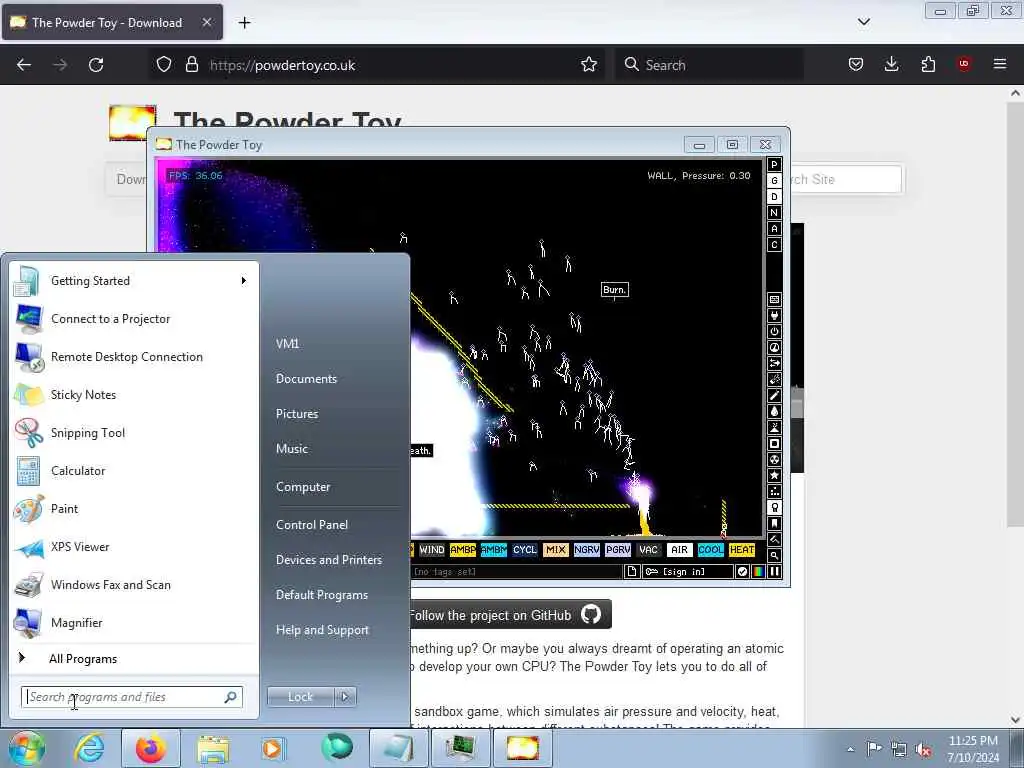This screenshot has width=1024, height=768.
Task: Open the Special star menu section
Action: coord(774,475)
